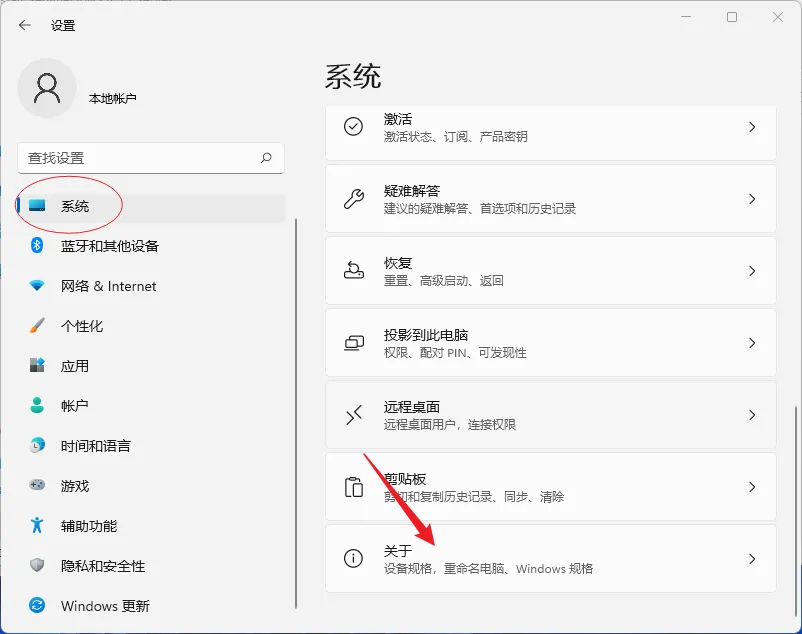
Task: Click the 投影到此电脑 projection icon
Action: (353, 343)
